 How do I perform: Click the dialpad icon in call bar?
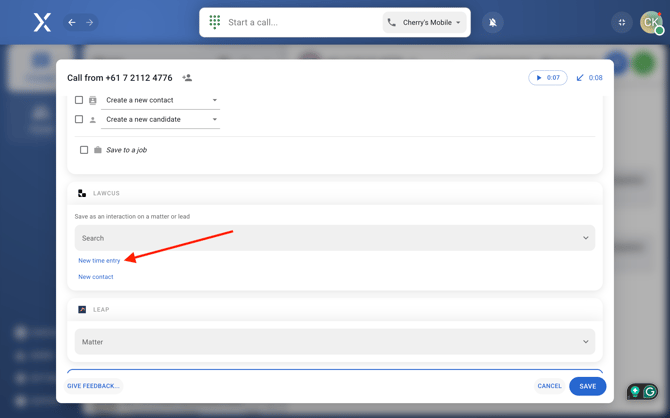click(x=215, y=22)
